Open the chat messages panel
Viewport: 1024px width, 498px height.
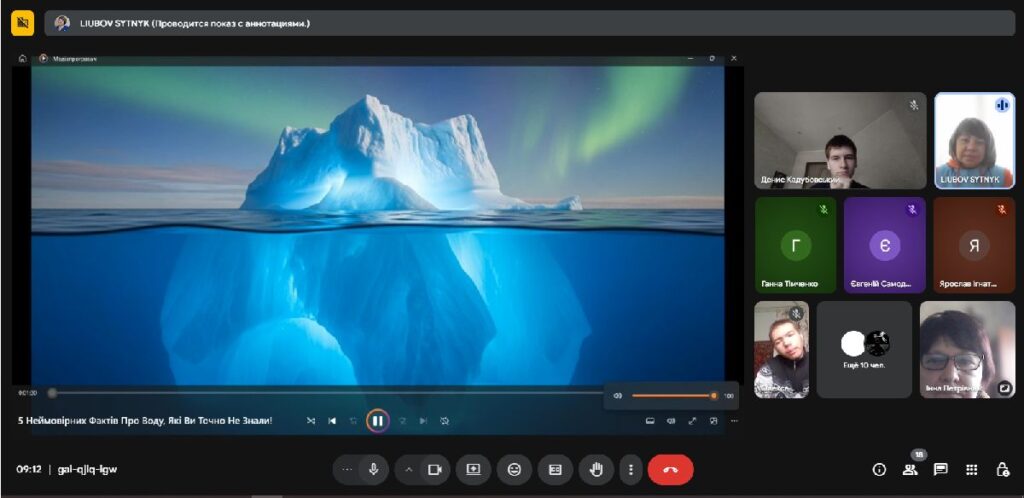[x=940, y=469]
